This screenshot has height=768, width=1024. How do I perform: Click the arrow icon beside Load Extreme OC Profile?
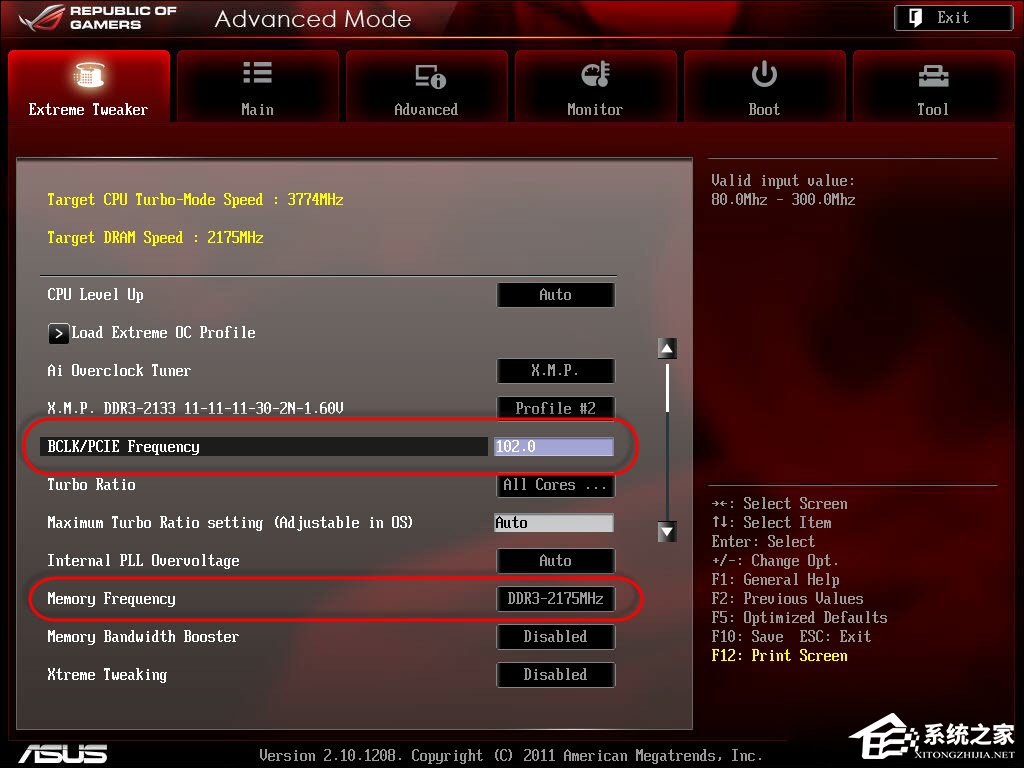coord(58,333)
